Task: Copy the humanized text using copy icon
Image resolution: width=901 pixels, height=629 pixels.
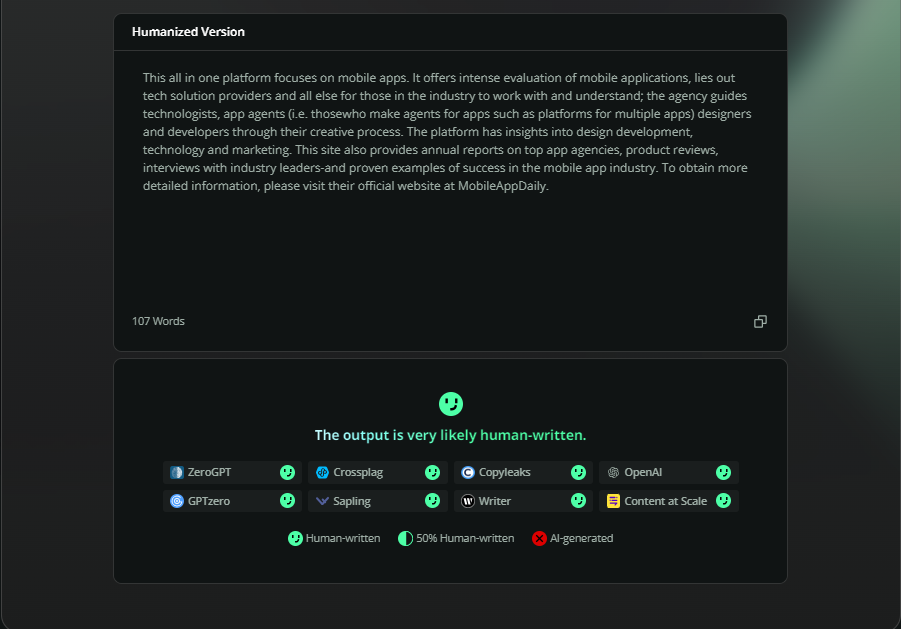Action: tap(760, 322)
